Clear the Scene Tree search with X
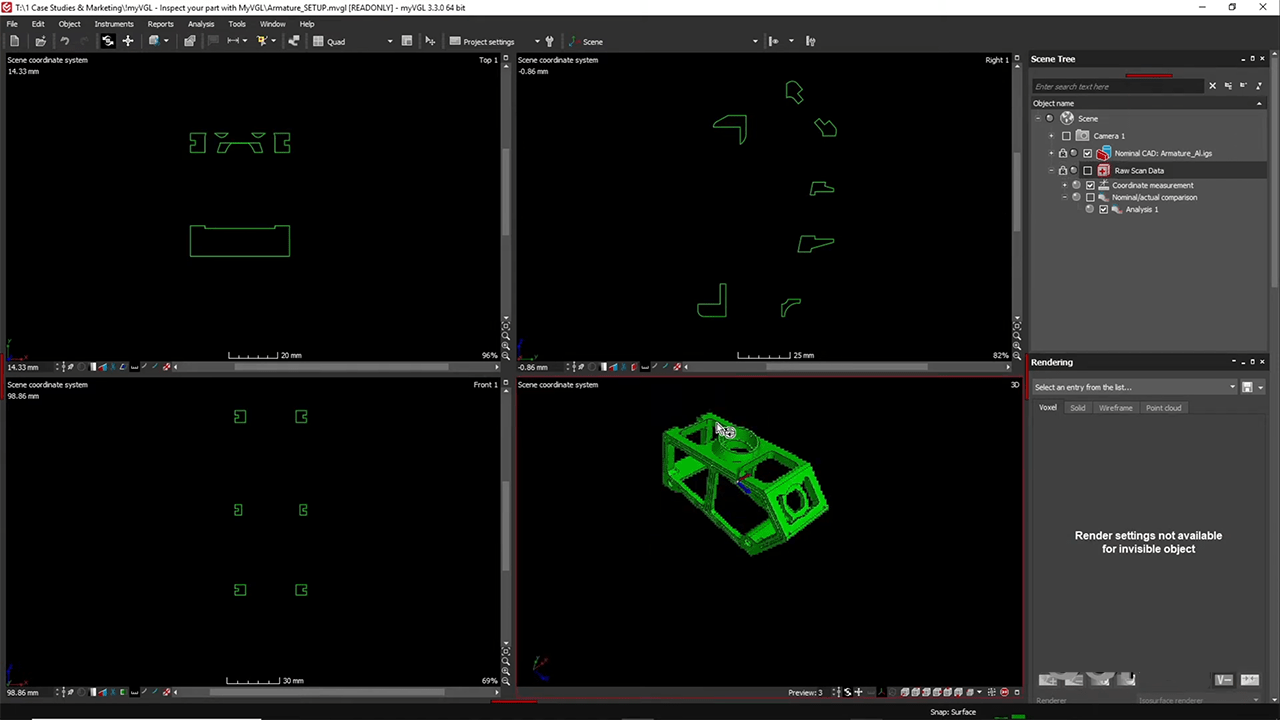The image size is (1280, 720). (x=1213, y=86)
